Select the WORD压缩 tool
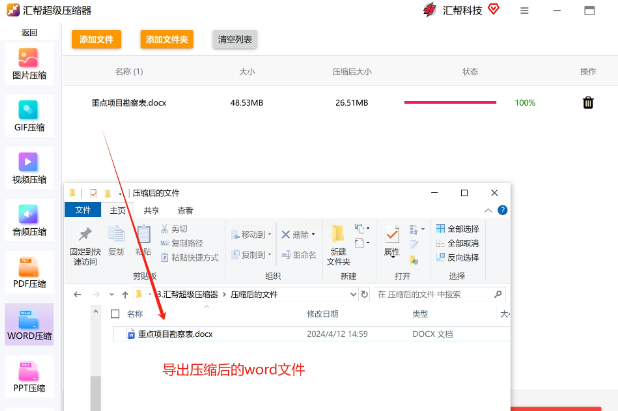Viewport: 618px width, 411px height. point(29,324)
